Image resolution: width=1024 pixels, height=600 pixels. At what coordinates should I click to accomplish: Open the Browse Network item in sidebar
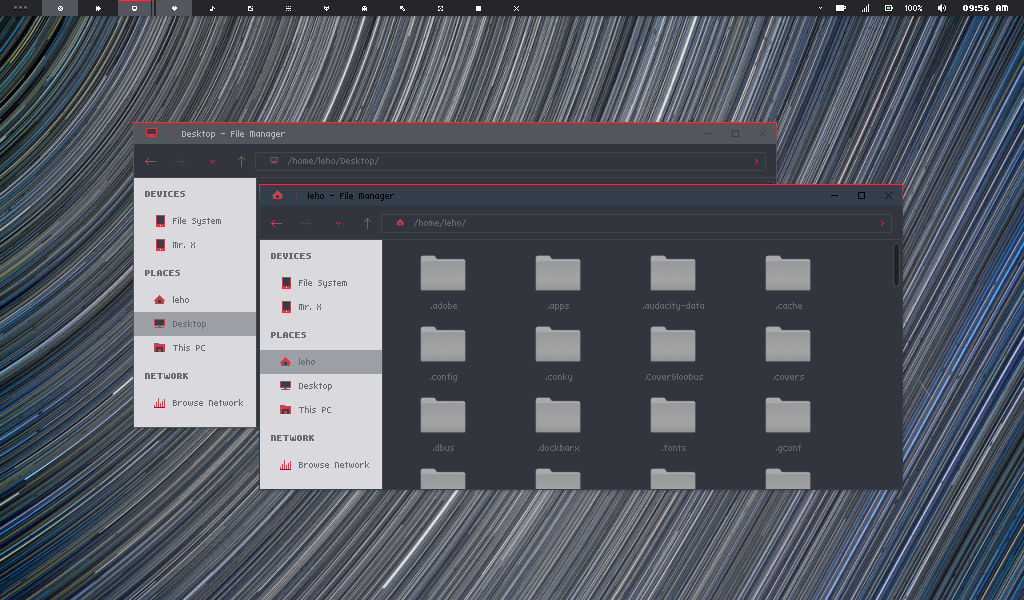335,464
